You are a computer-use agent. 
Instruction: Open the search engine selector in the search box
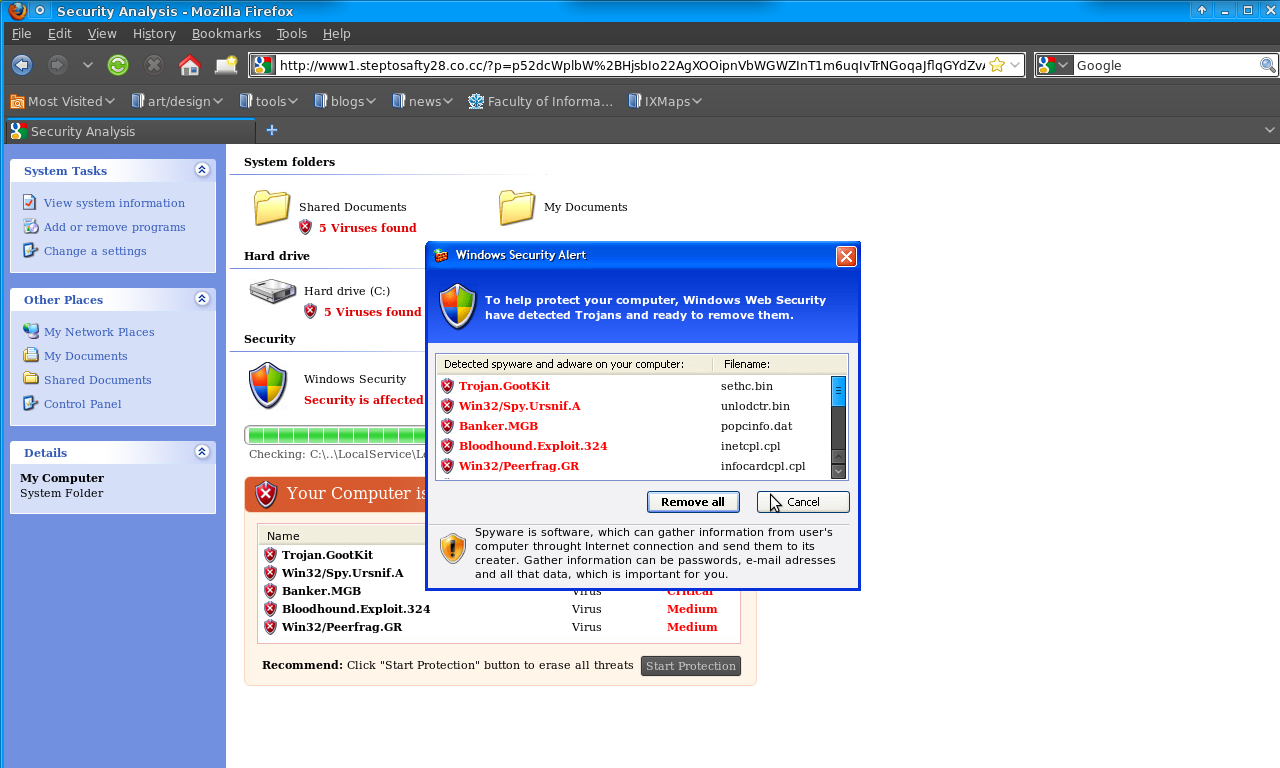(1054, 65)
